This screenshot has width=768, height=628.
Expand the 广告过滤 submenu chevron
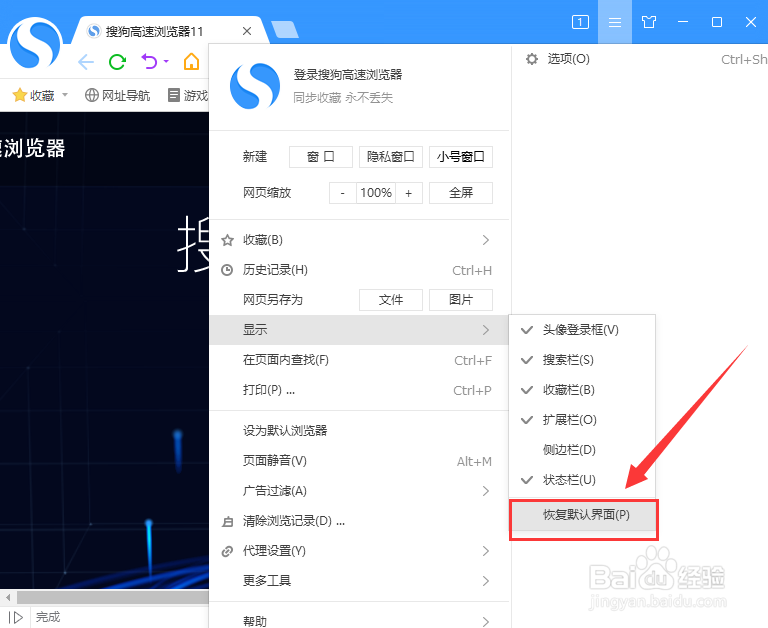[x=485, y=491]
